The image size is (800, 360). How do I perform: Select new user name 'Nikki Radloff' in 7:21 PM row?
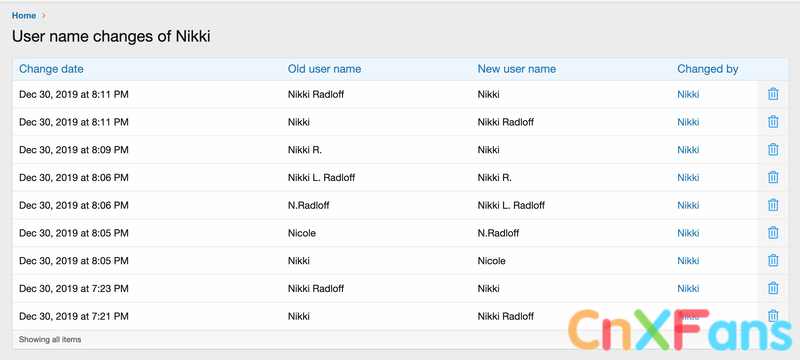pyautogui.click(x=506, y=316)
